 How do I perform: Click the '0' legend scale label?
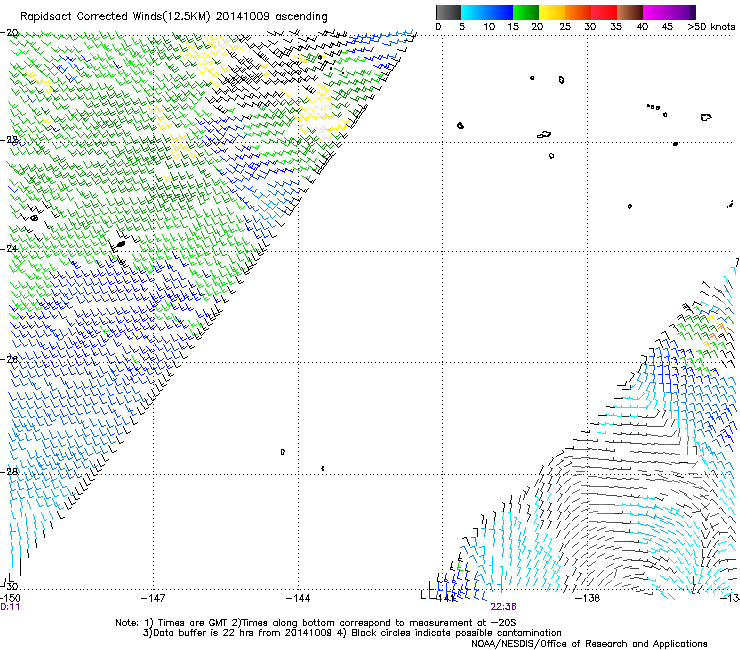tap(438, 27)
